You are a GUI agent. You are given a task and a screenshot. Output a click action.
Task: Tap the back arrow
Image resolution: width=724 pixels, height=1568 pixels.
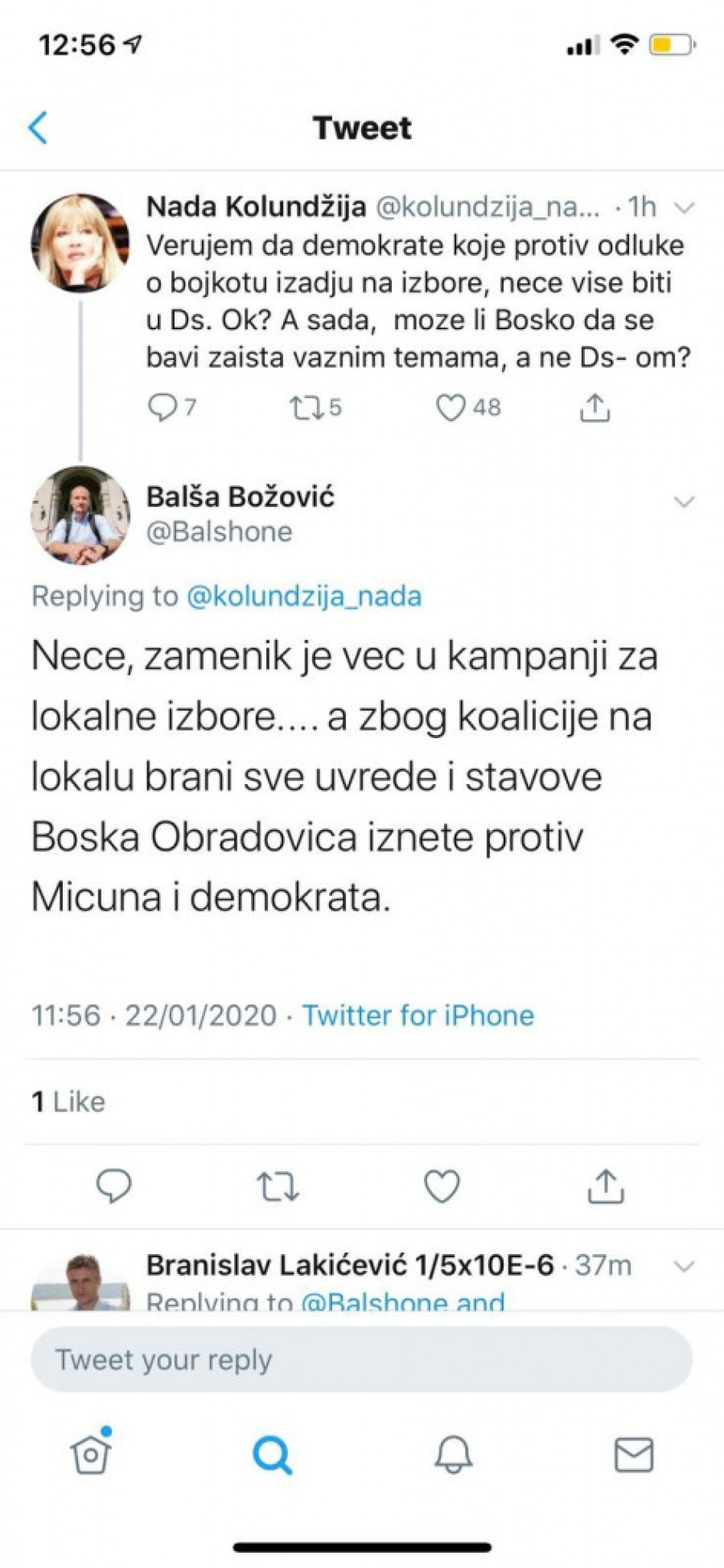38,128
